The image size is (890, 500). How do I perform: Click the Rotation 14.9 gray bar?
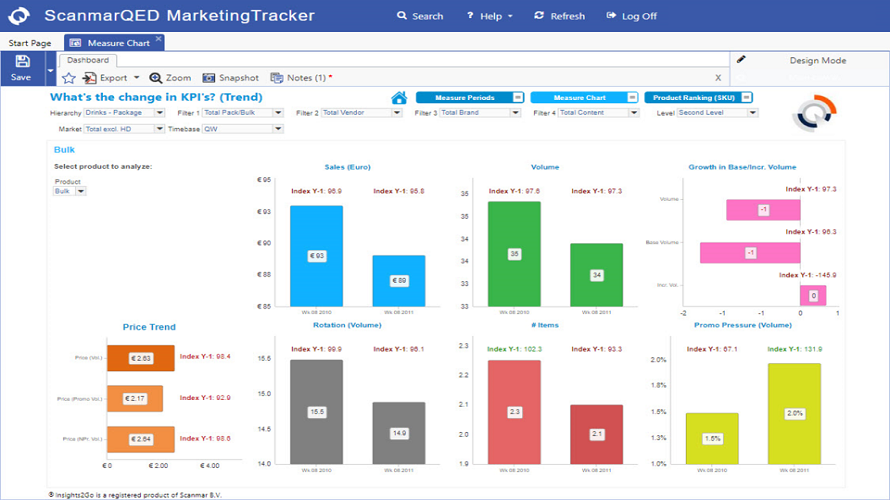tap(399, 433)
